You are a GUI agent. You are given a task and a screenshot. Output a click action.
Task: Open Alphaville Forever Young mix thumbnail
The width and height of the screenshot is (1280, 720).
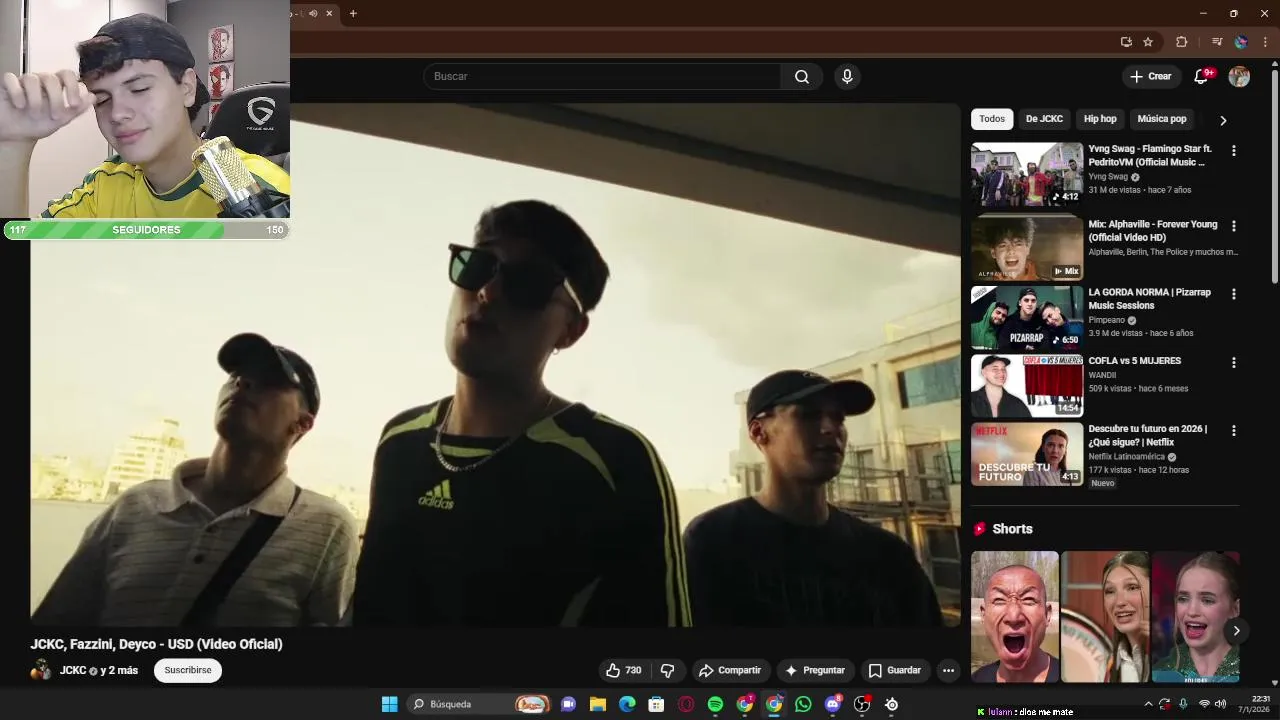pos(1027,248)
